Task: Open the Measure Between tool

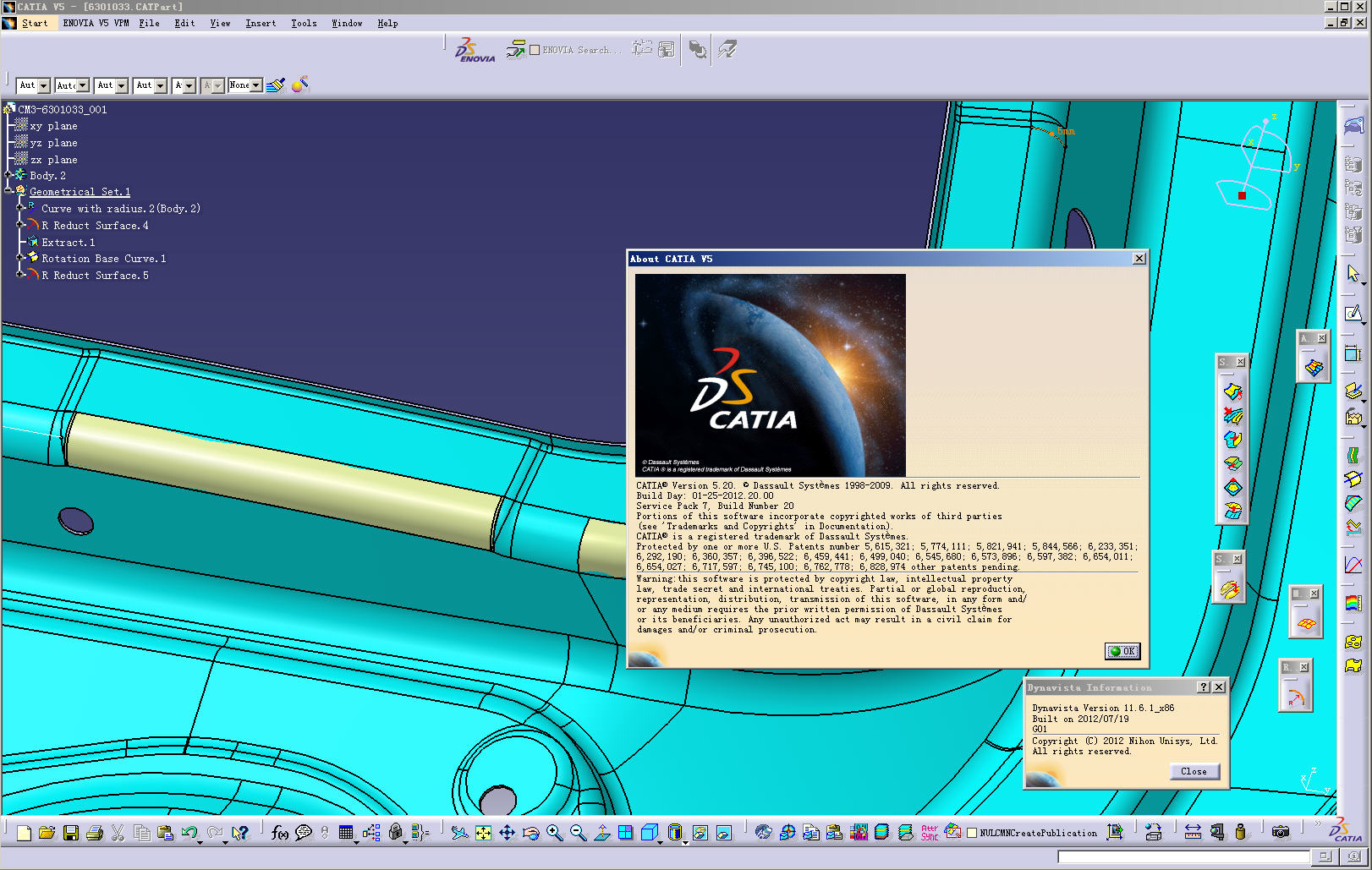Action: click(x=1193, y=833)
